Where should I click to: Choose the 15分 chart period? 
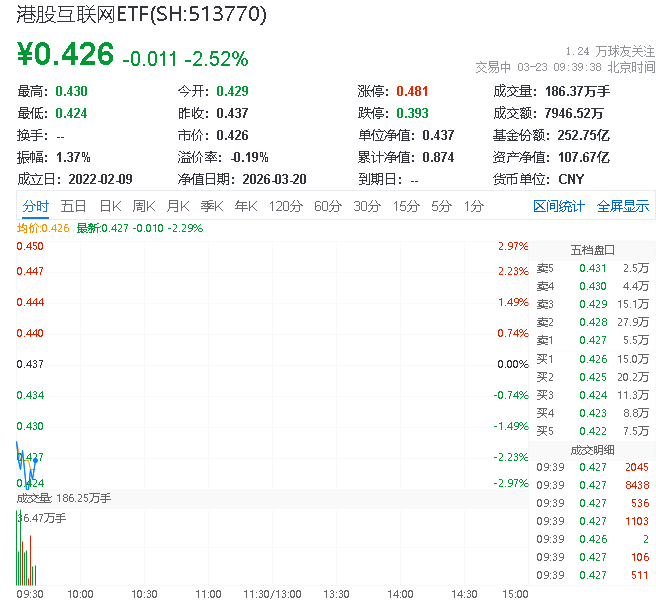pos(406,206)
